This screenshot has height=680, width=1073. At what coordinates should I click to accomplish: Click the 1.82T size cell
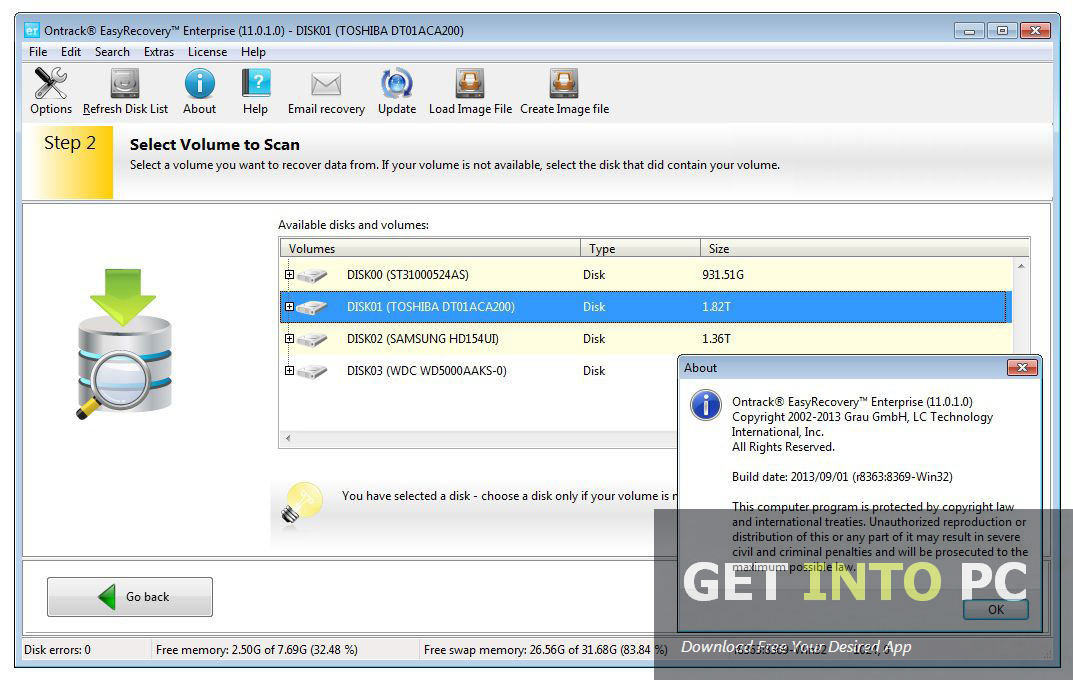point(716,307)
